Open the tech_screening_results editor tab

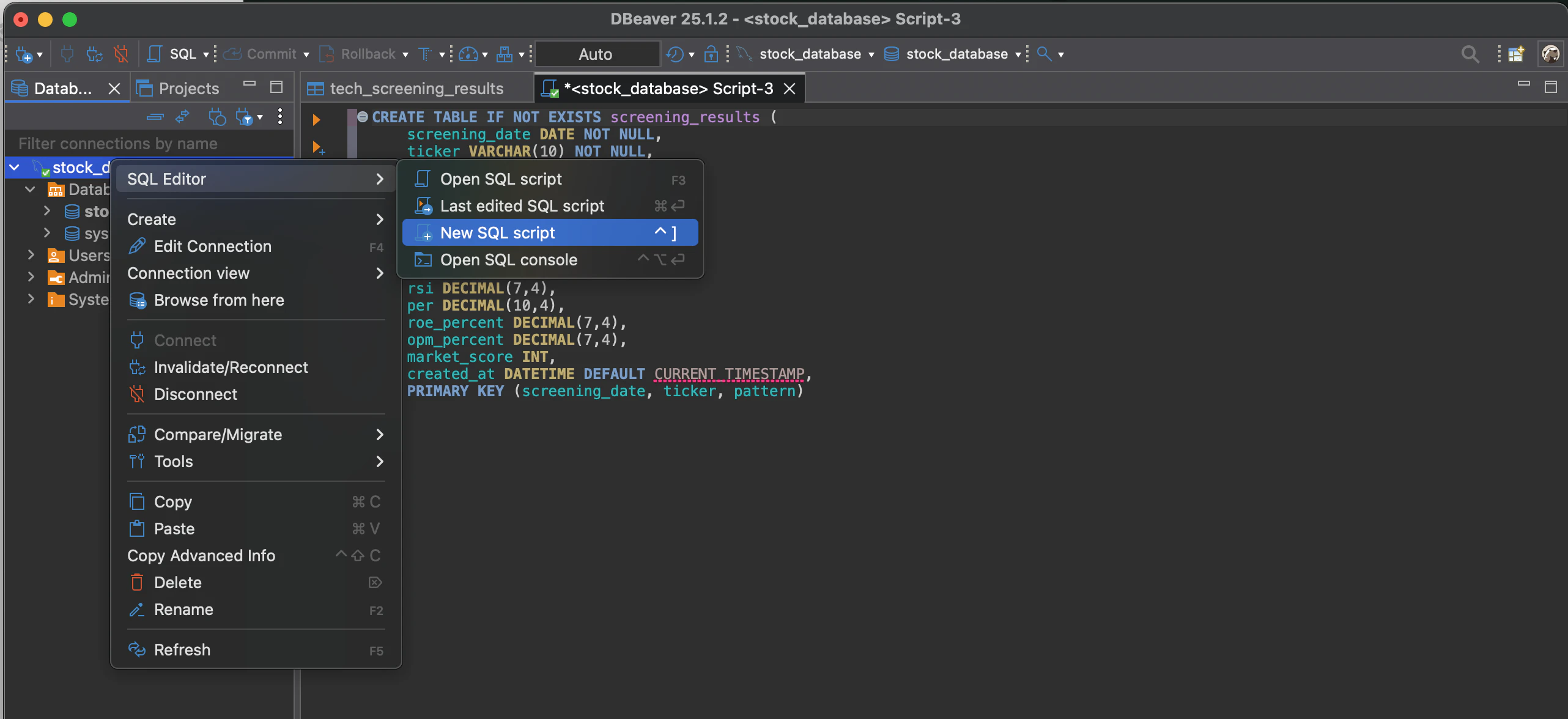click(x=405, y=89)
